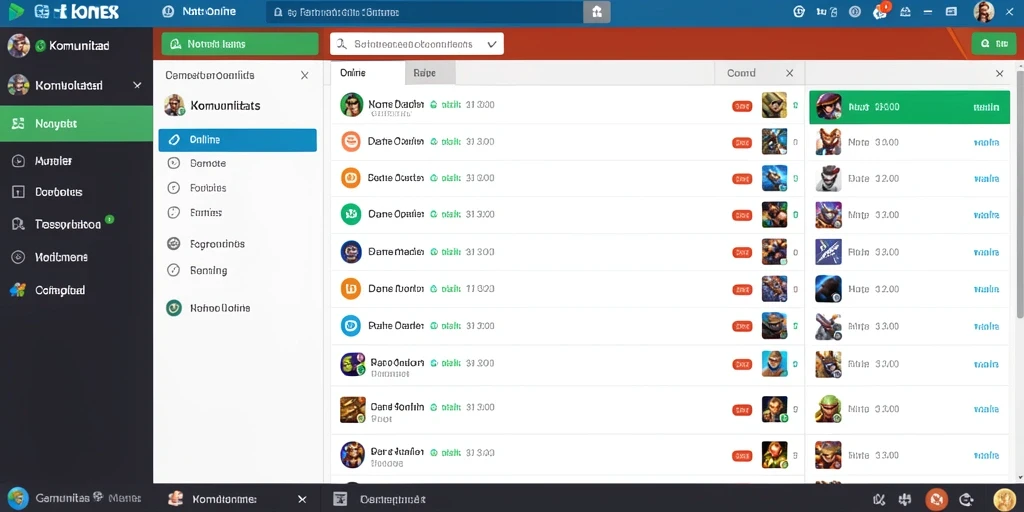Click the home icon beside the address bar
Viewport: 1024px width, 512px height.
[596, 12]
